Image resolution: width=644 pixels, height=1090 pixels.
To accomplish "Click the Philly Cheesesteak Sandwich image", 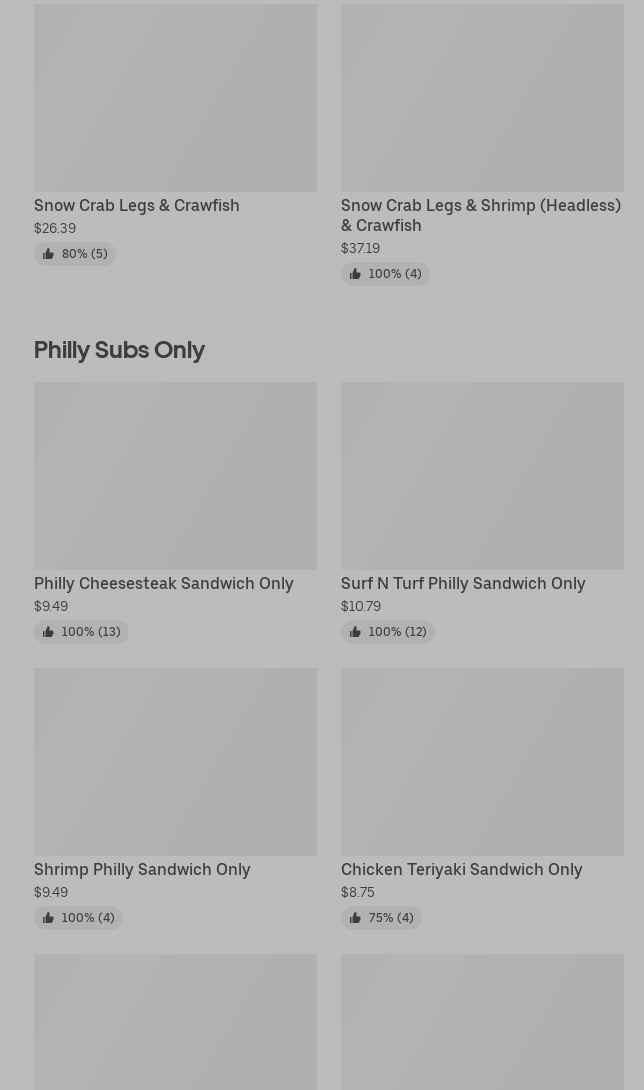I will [x=175, y=476].
